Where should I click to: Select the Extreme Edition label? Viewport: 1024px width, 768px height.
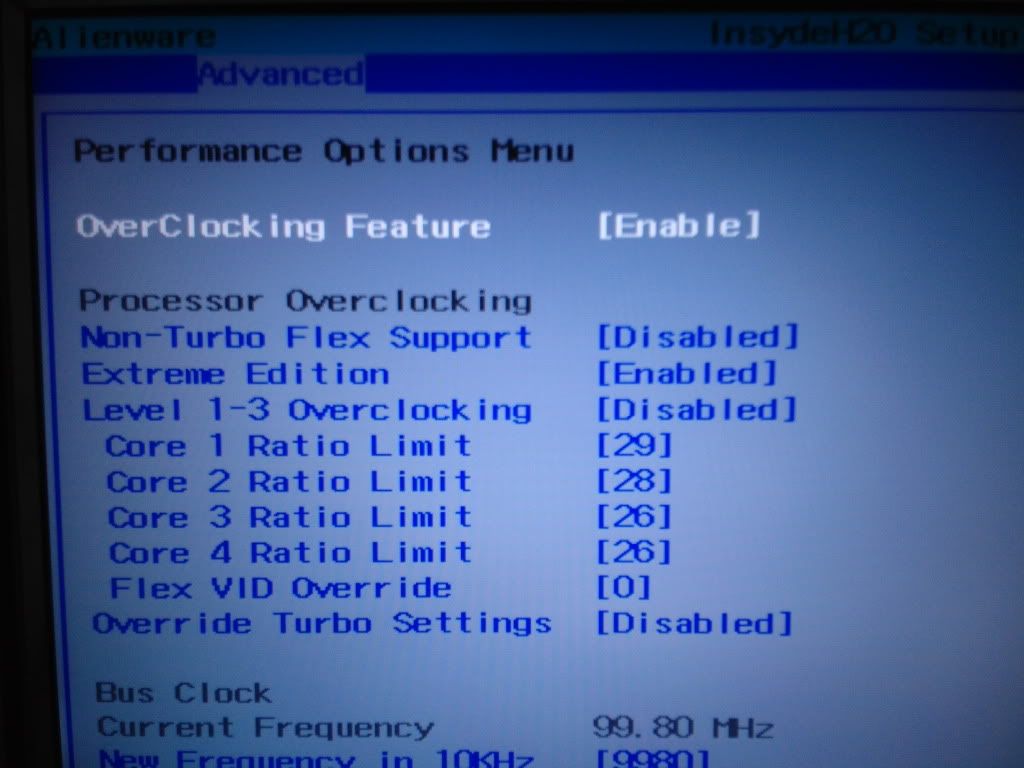pyautogui.click(x=235, y=374)
